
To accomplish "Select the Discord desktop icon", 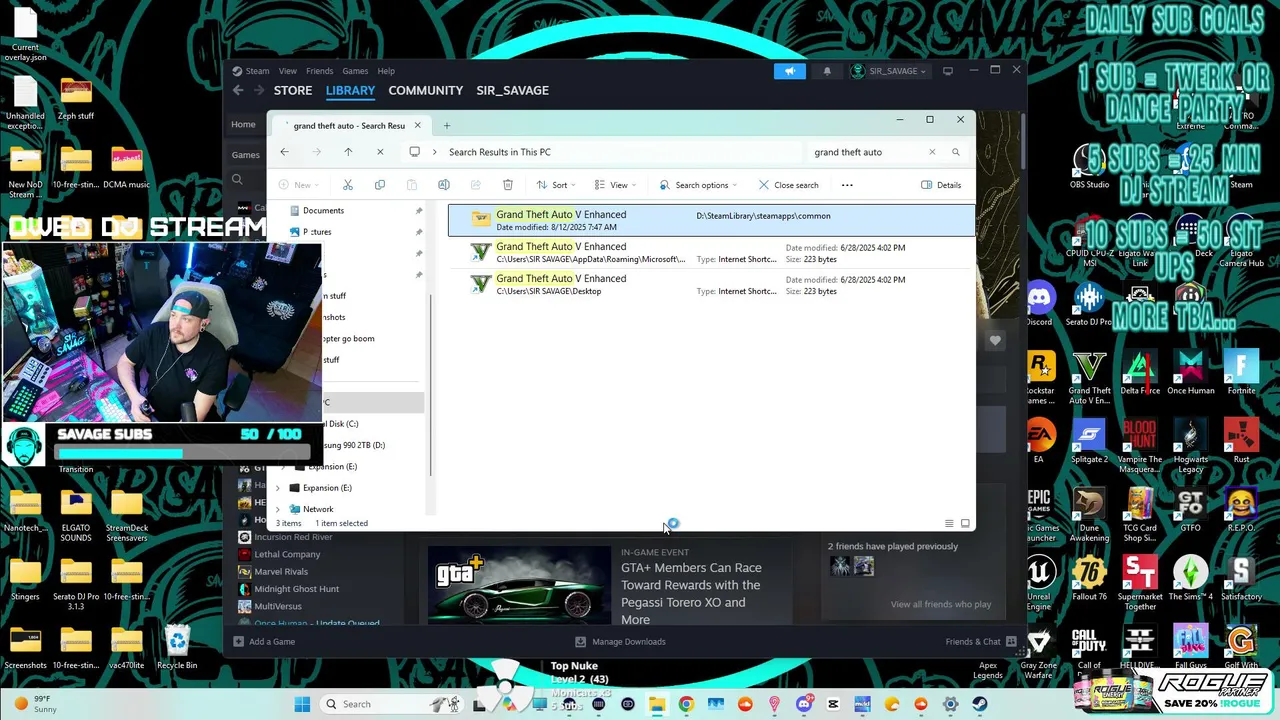I will (x=1040, y=304).
